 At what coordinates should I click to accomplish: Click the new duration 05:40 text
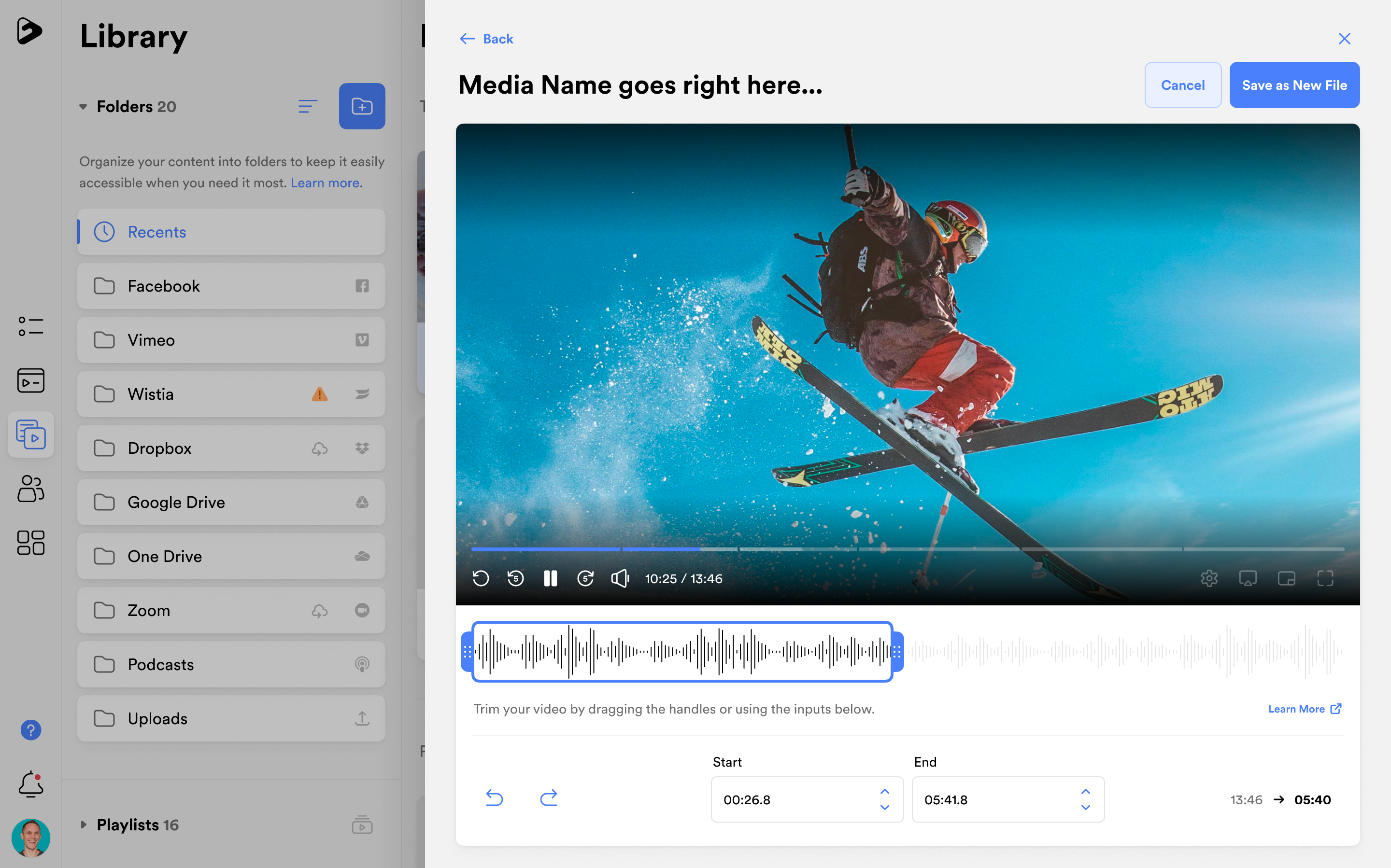[1312, 799]
